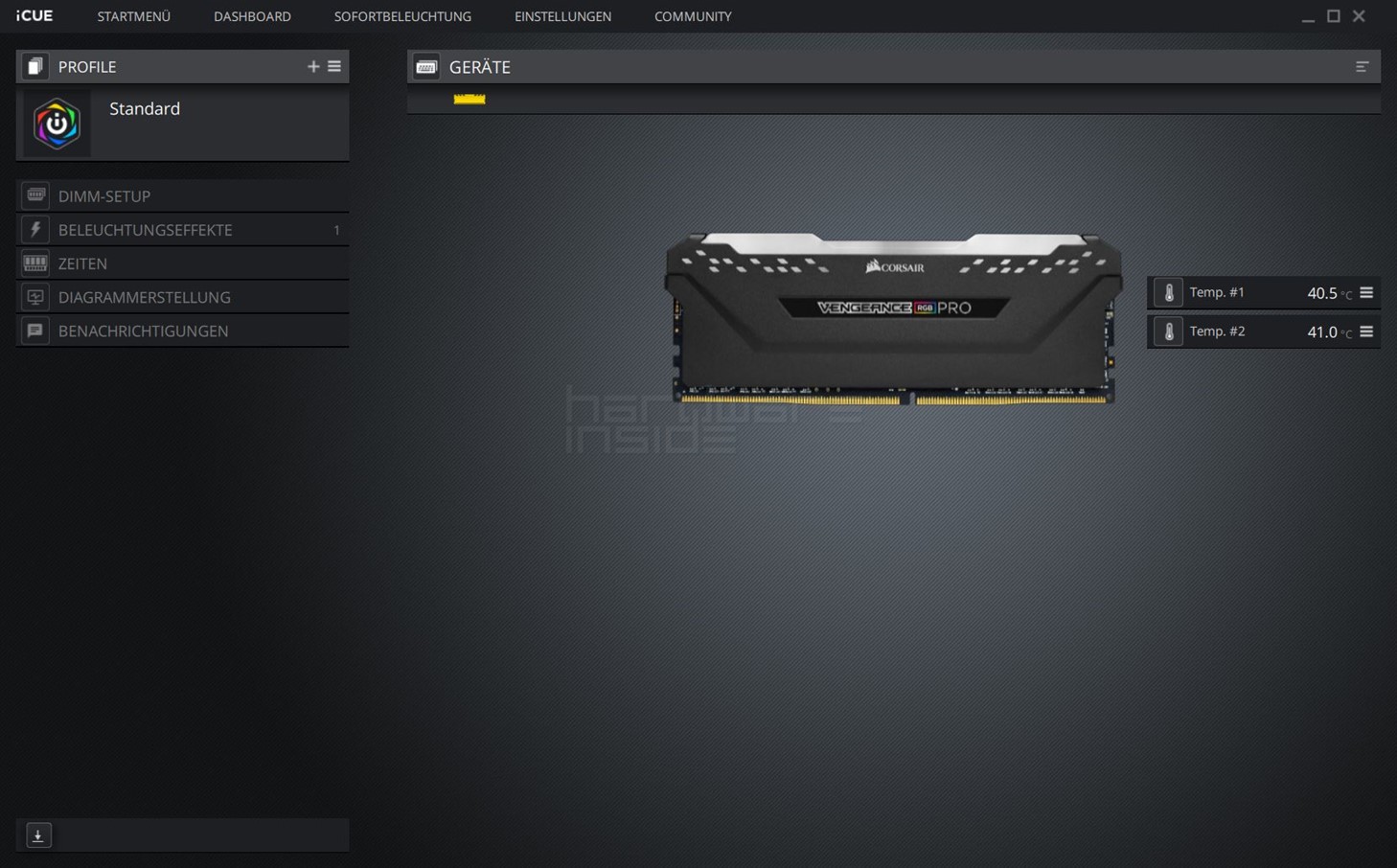The width and height of the screenshot is (1397, 868).
Task: Open BELEUCHTUNGSEFFEKTE section
Action: [x=182, y=230]
